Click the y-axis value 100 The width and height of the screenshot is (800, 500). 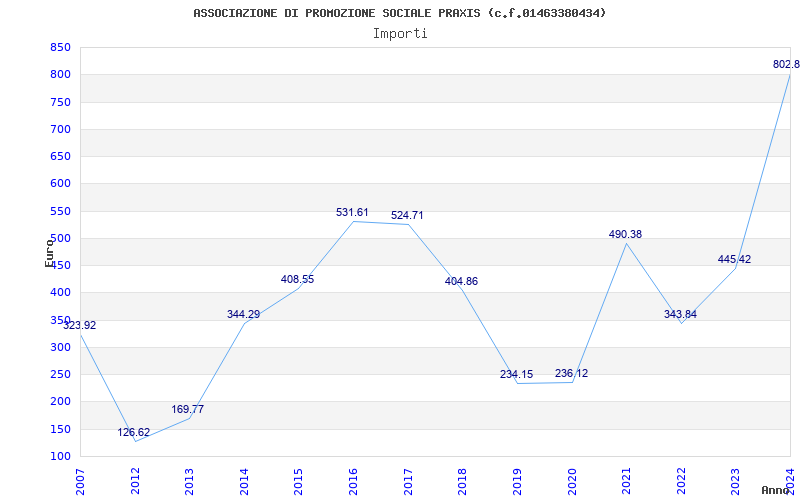click(x=60, y=456)
